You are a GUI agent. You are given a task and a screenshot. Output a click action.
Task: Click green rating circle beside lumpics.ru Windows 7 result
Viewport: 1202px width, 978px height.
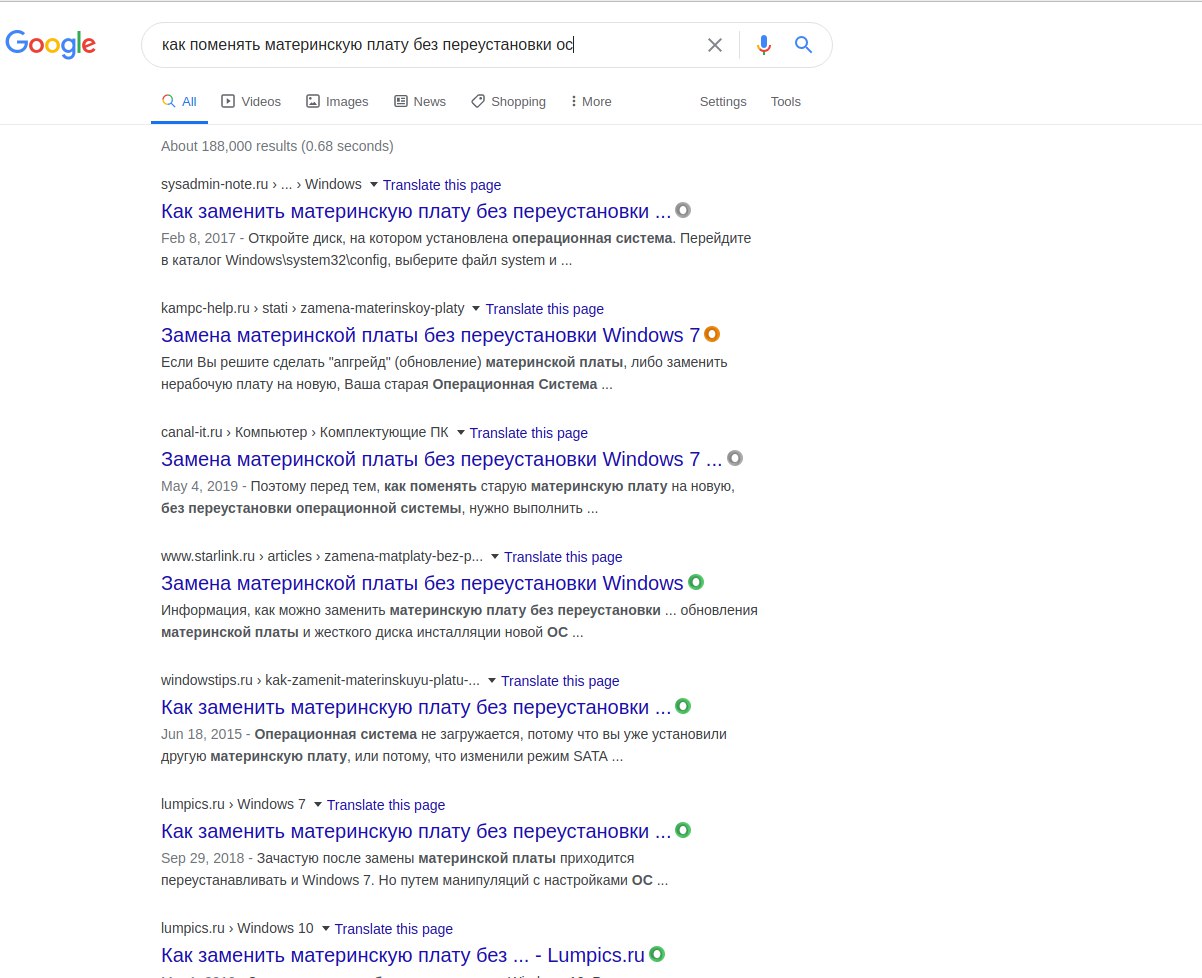683,830
